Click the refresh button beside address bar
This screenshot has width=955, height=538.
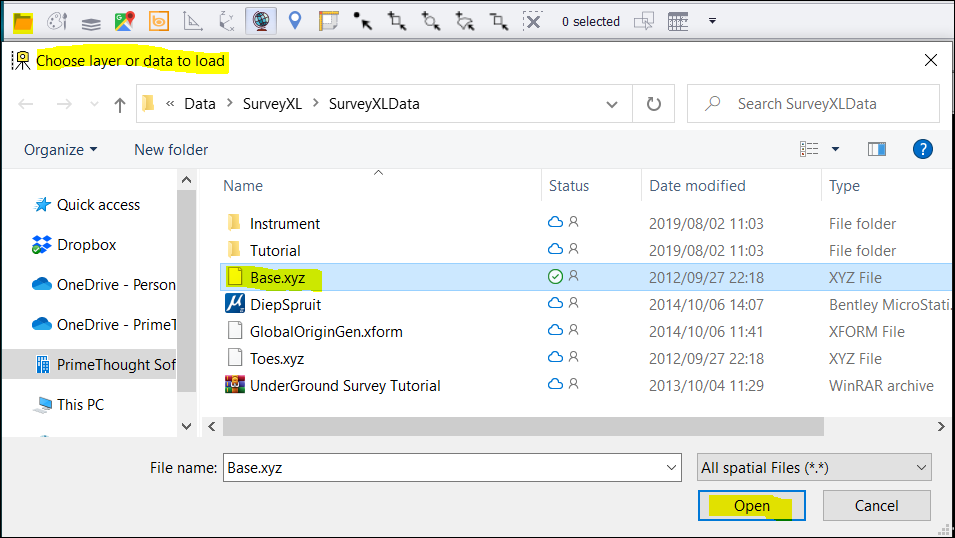654,104
